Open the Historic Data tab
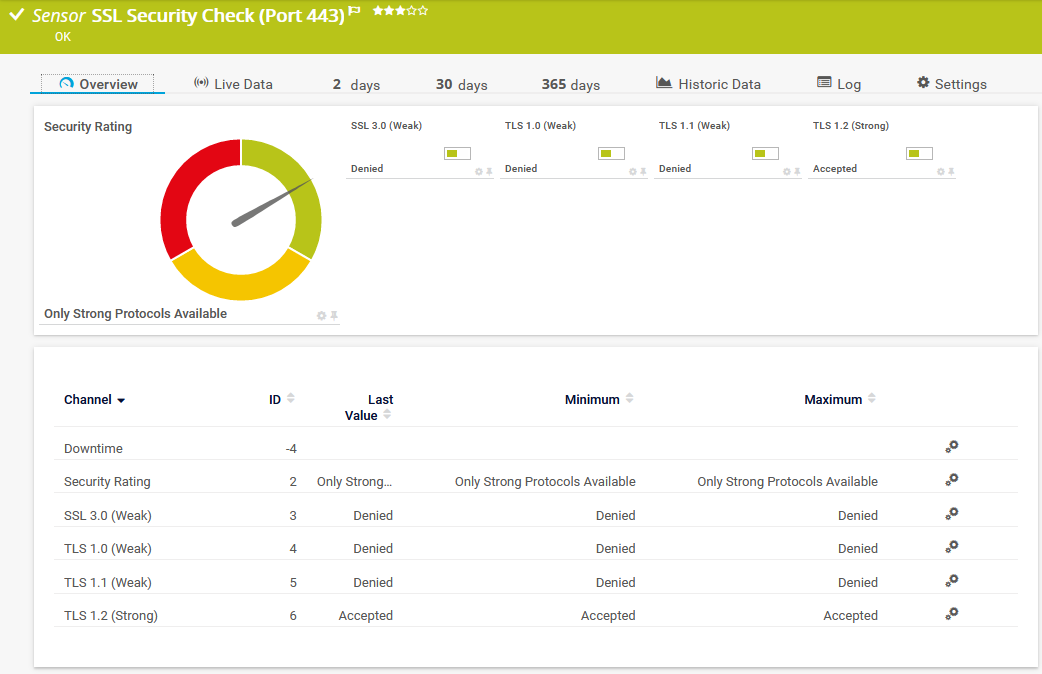 [708, 84]
